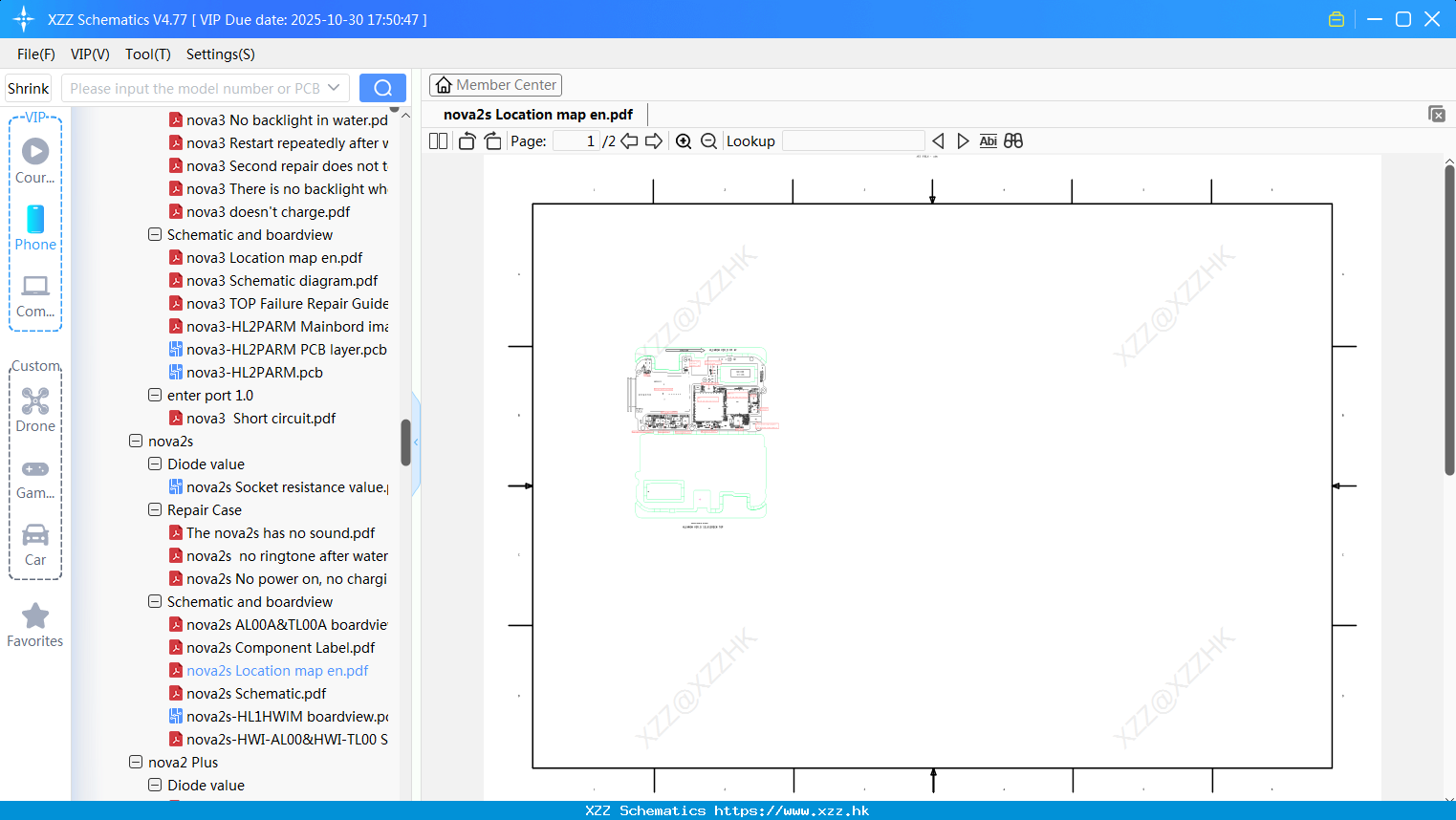Collapse nova2 Plus Diode value folder
This screenshot has height=820, width=1456.
point(155,786)
